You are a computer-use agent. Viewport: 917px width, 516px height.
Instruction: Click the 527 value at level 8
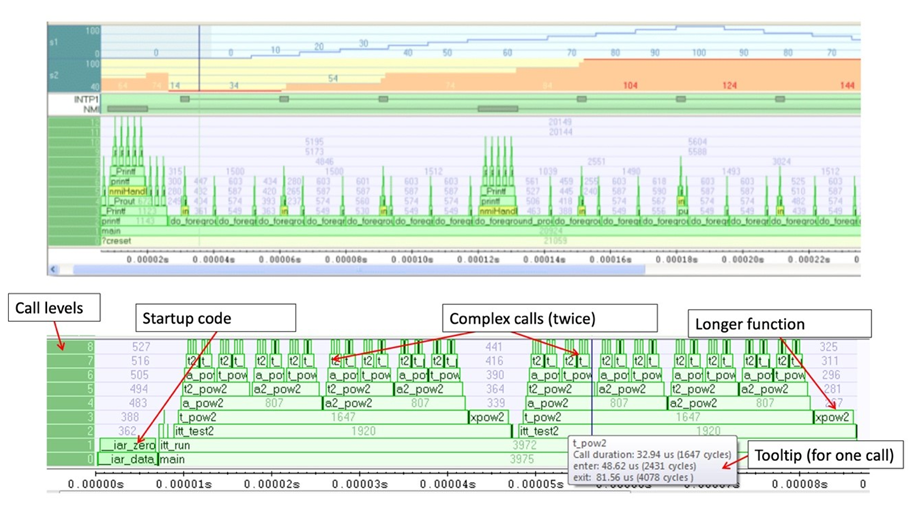tap(141, 347)
